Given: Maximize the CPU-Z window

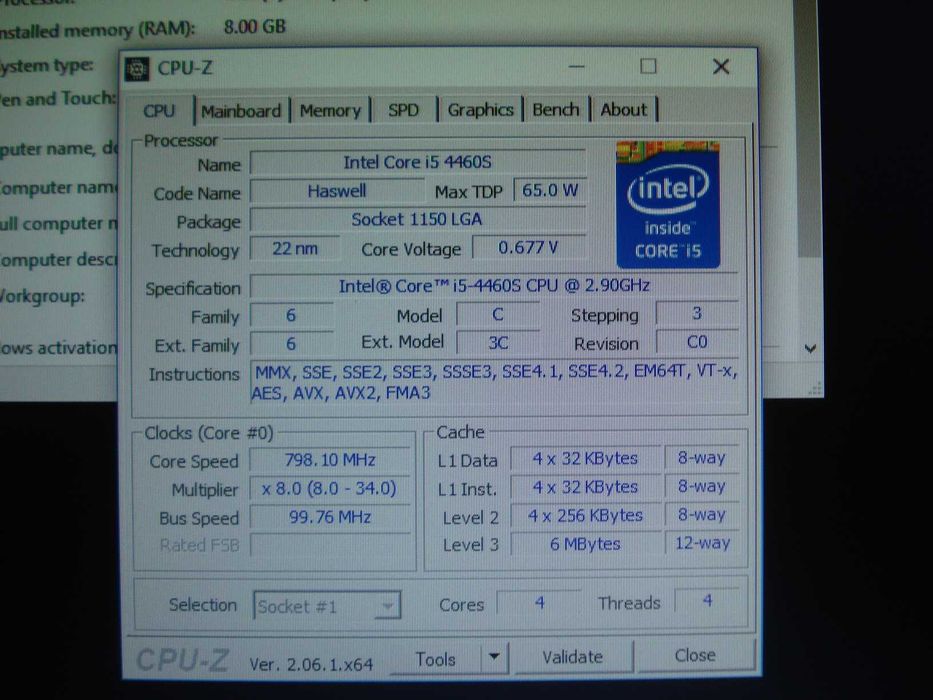Looking at the screenshot, I should point(648,66).
